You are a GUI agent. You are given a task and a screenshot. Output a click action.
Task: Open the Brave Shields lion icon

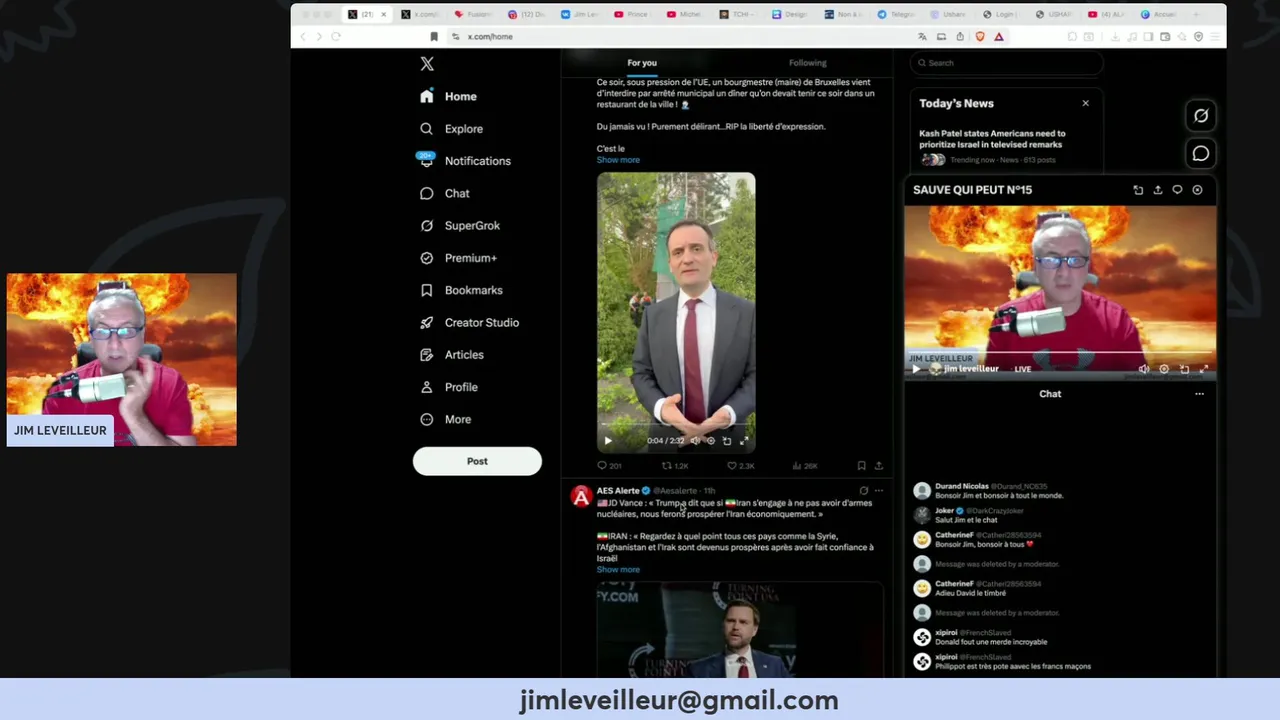[x=979, y=37]
